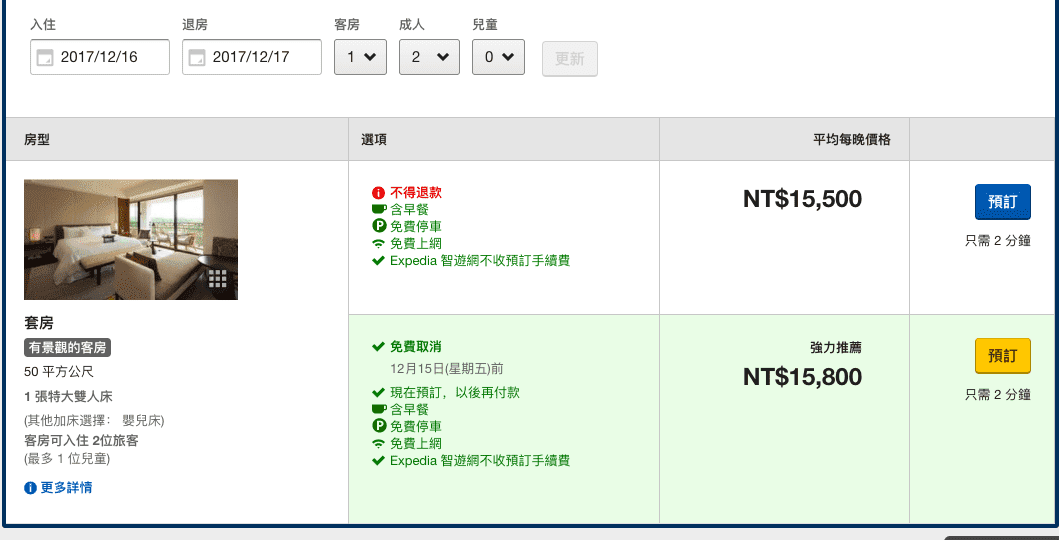Expand the 成人 adults dropdown
The height and width of the screenshot is (540, 1059).
(x=430, y=57)
